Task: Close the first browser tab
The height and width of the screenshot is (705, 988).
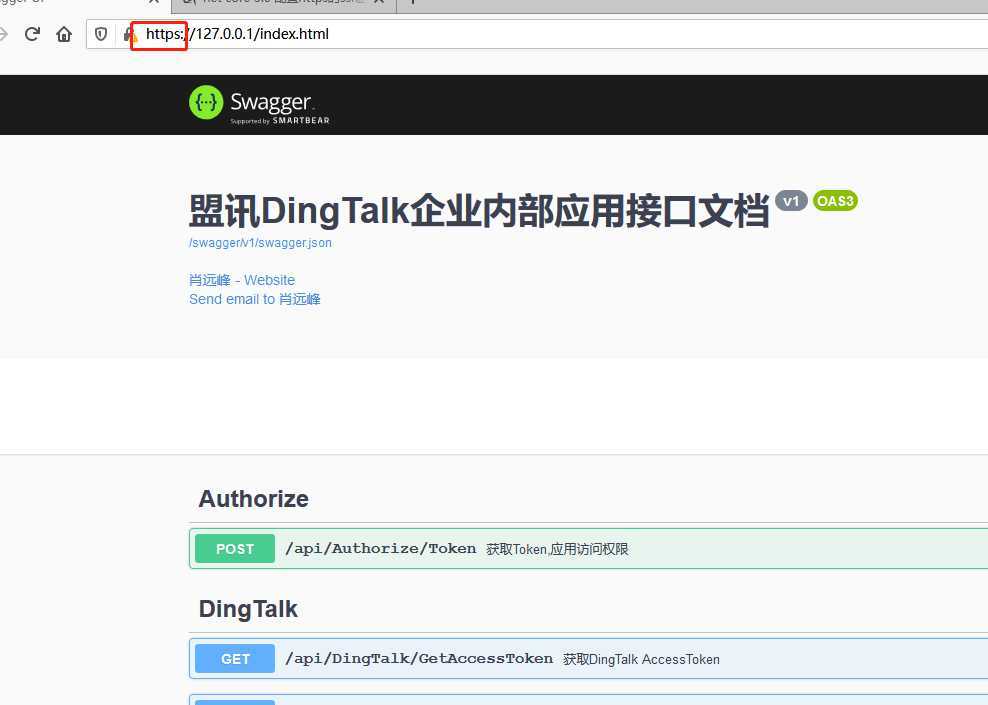Action: tap(153, 2)
